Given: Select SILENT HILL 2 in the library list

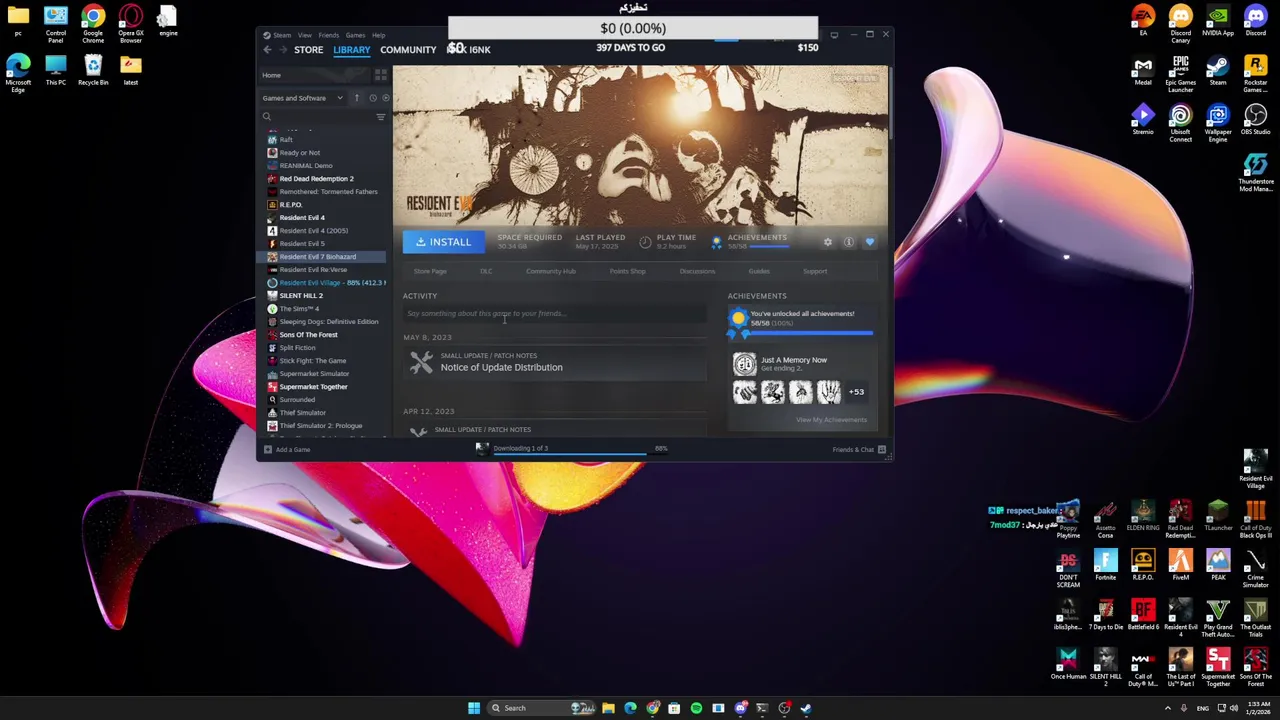Looking at the screenshot, I should tap(301, 296).
